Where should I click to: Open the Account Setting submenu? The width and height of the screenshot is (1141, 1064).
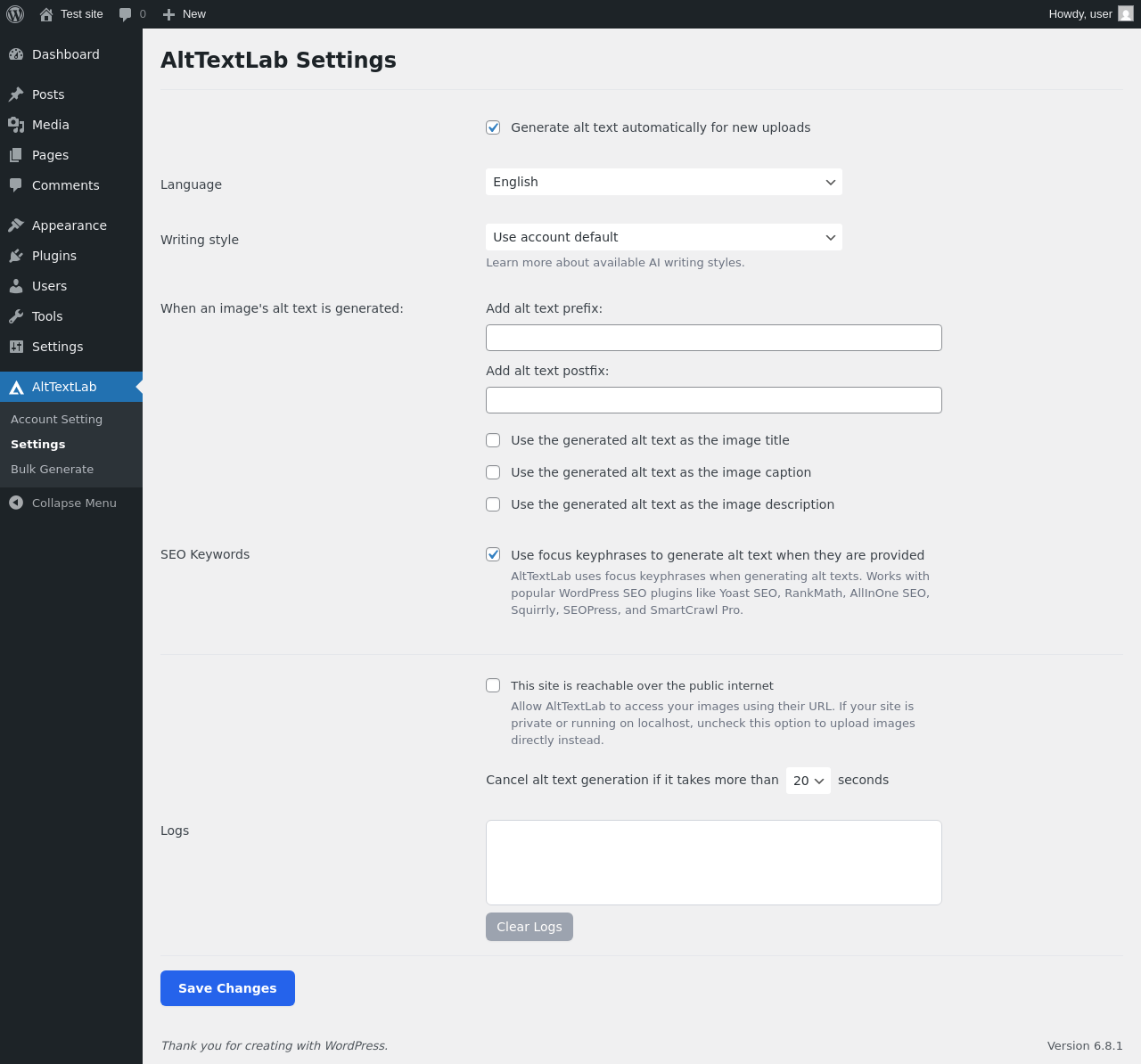click(57, 419)
